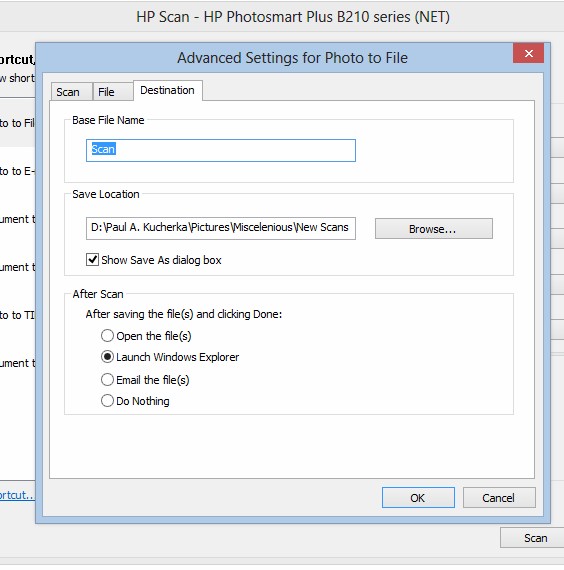Screen dimensions: 564x570
Task: Select the partially hidden Photo to TIFF shortcut
Action: [17, 315]
